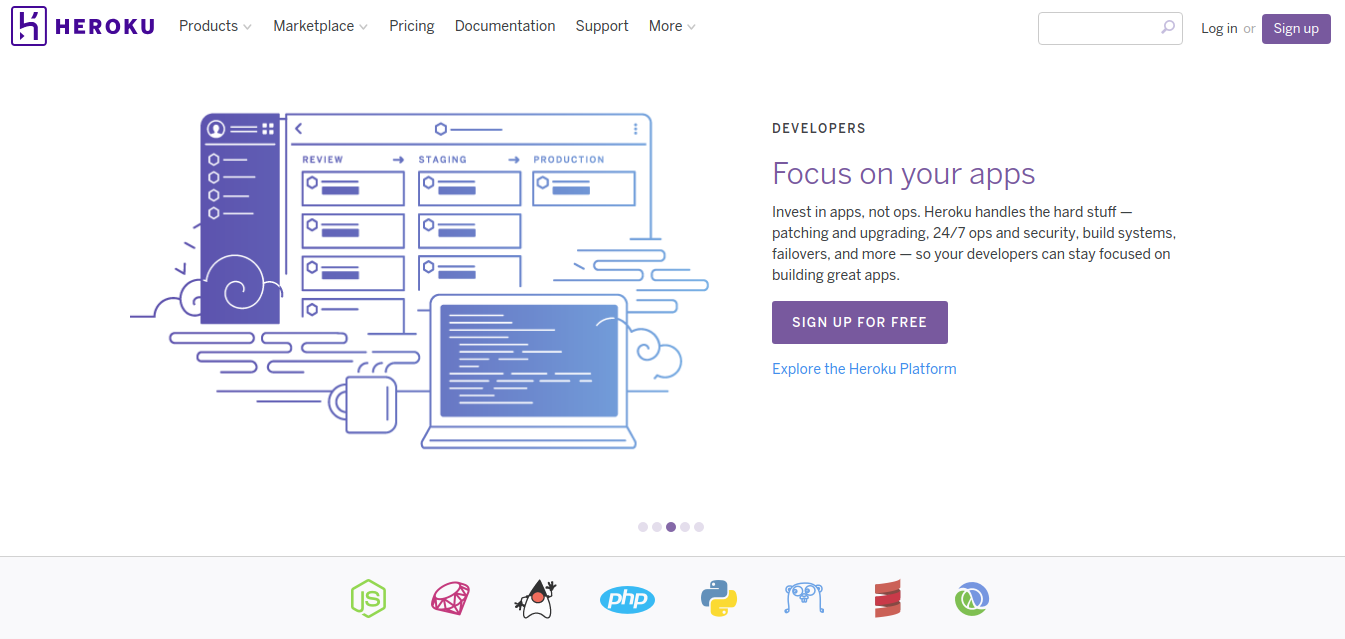Select the Scala language icon
Image resolution: width=1345 pixels, height=639 pixels.
click(x=886, y=598)
